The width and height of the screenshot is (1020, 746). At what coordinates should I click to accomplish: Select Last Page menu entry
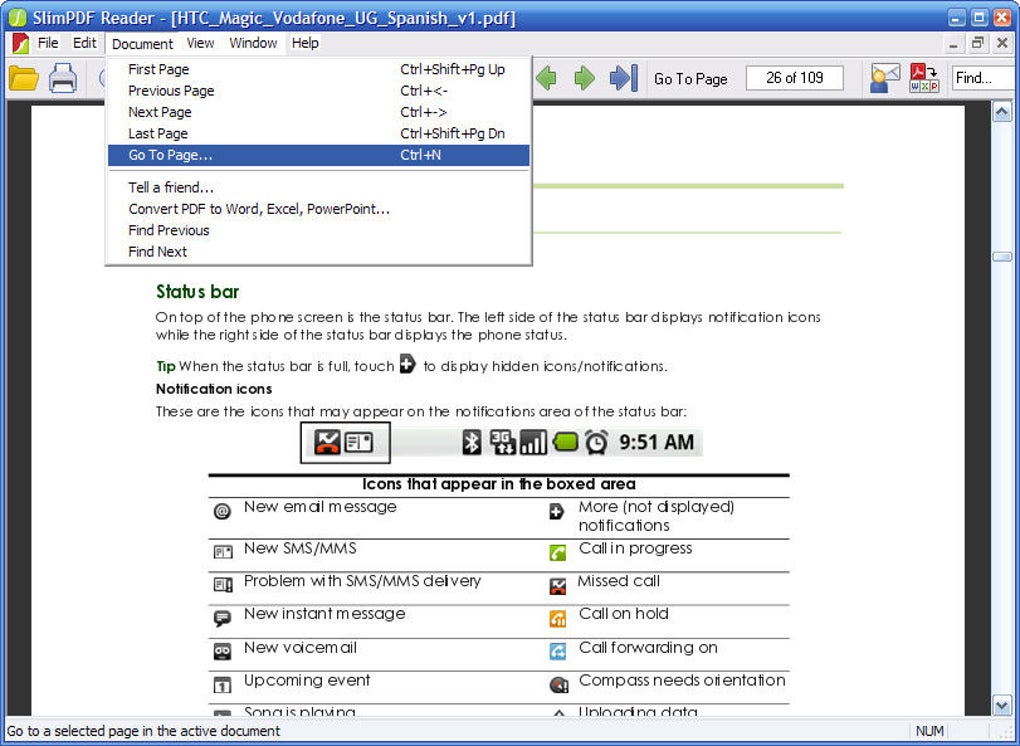click(x=319, y=133)
